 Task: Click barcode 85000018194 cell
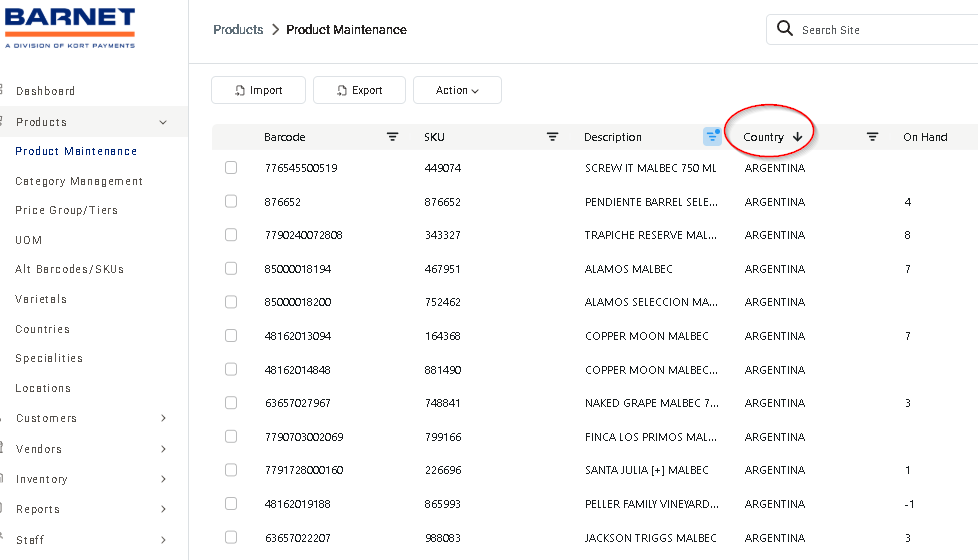point(298,269)
